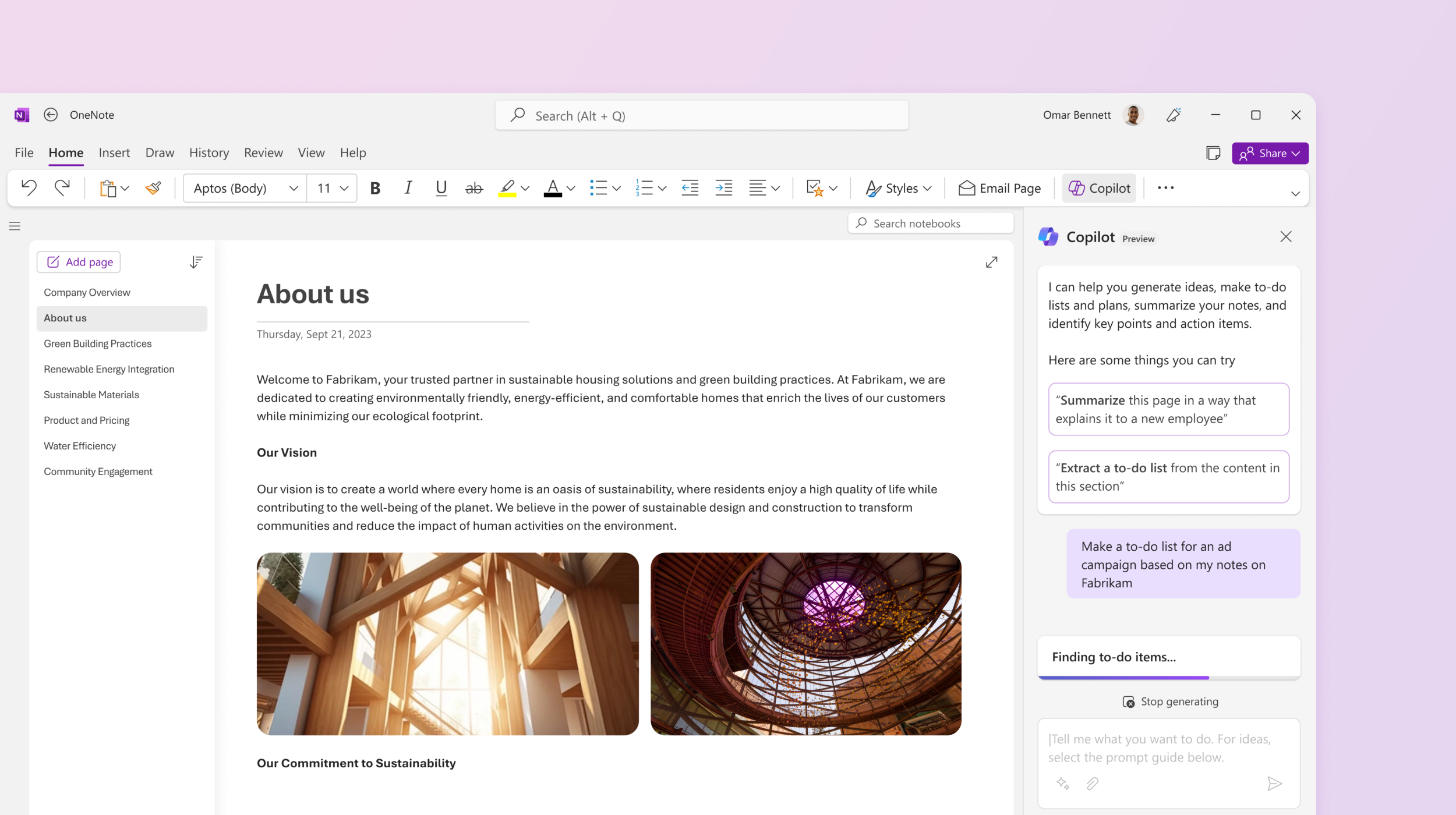Click the Italic formatting icon

click(407, 188)
